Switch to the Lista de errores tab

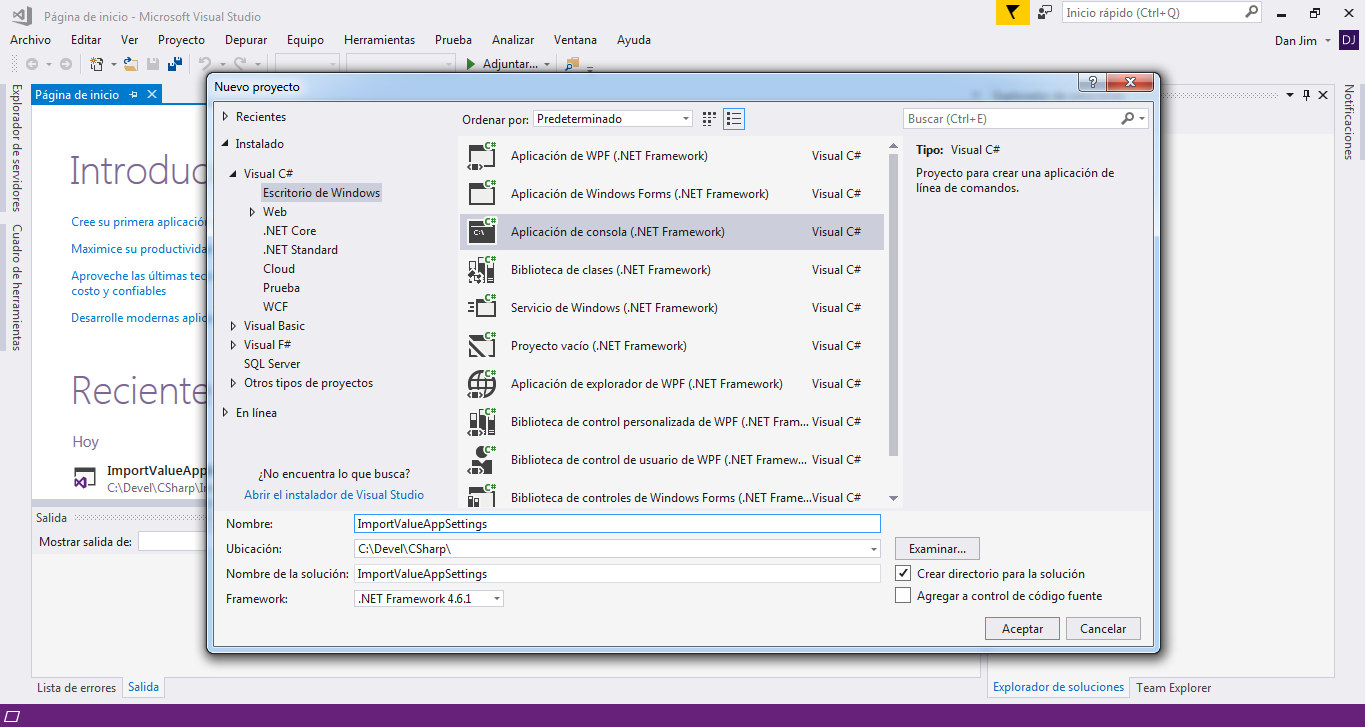click(x=76, y=688)
